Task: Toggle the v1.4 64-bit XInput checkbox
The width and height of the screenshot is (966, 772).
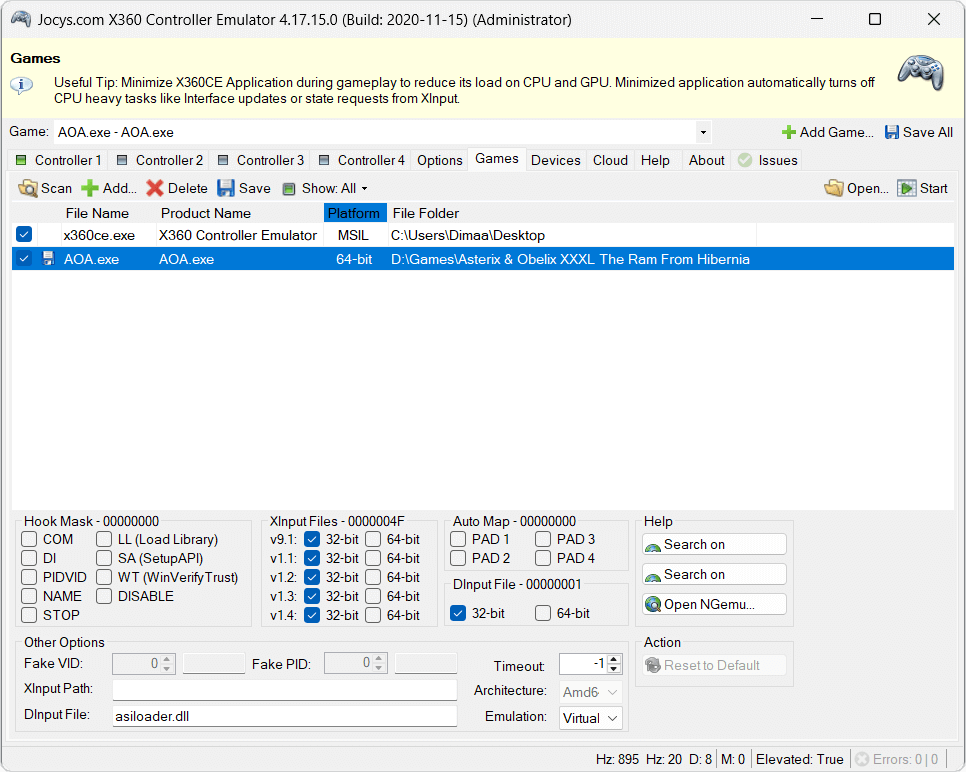Action: (x=374, y=615)
